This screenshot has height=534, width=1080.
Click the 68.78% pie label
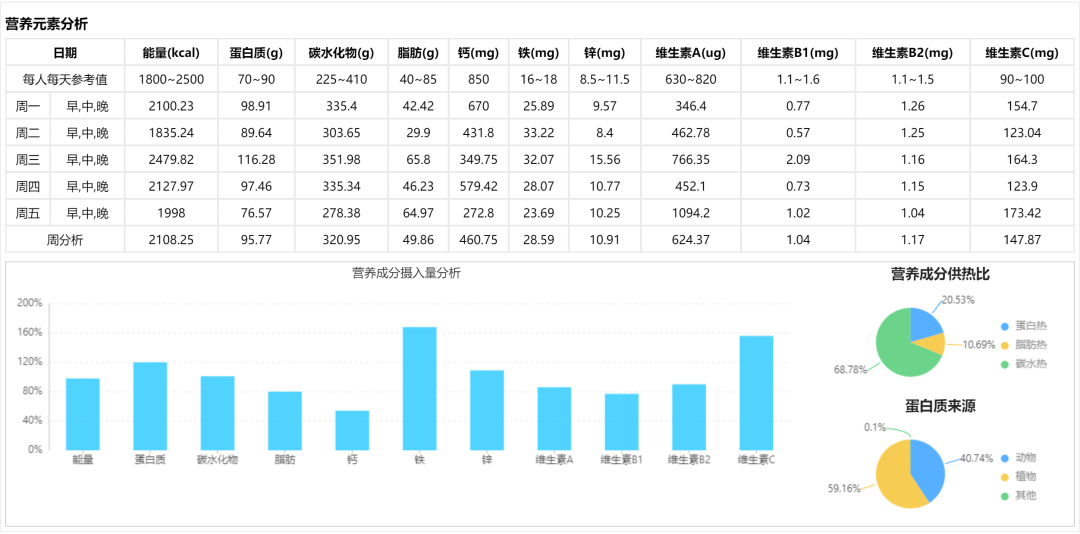(x=850, y=370)
